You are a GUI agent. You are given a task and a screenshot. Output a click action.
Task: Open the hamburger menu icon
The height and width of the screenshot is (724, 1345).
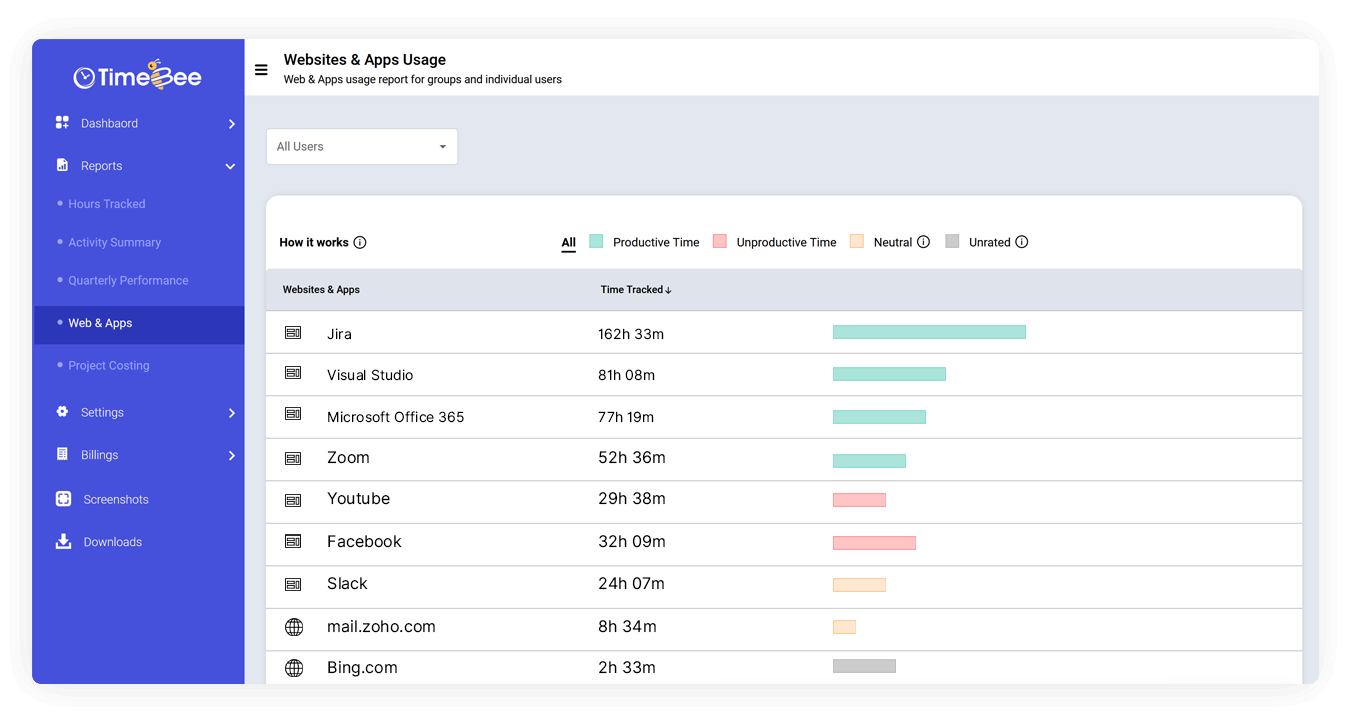[261, 70]
